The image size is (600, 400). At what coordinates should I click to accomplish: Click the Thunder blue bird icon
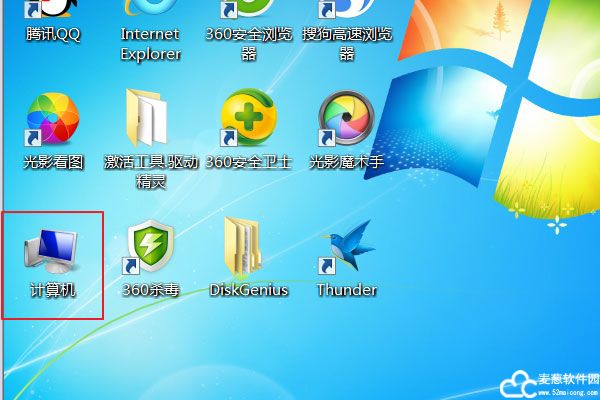[x=346, y=247]
